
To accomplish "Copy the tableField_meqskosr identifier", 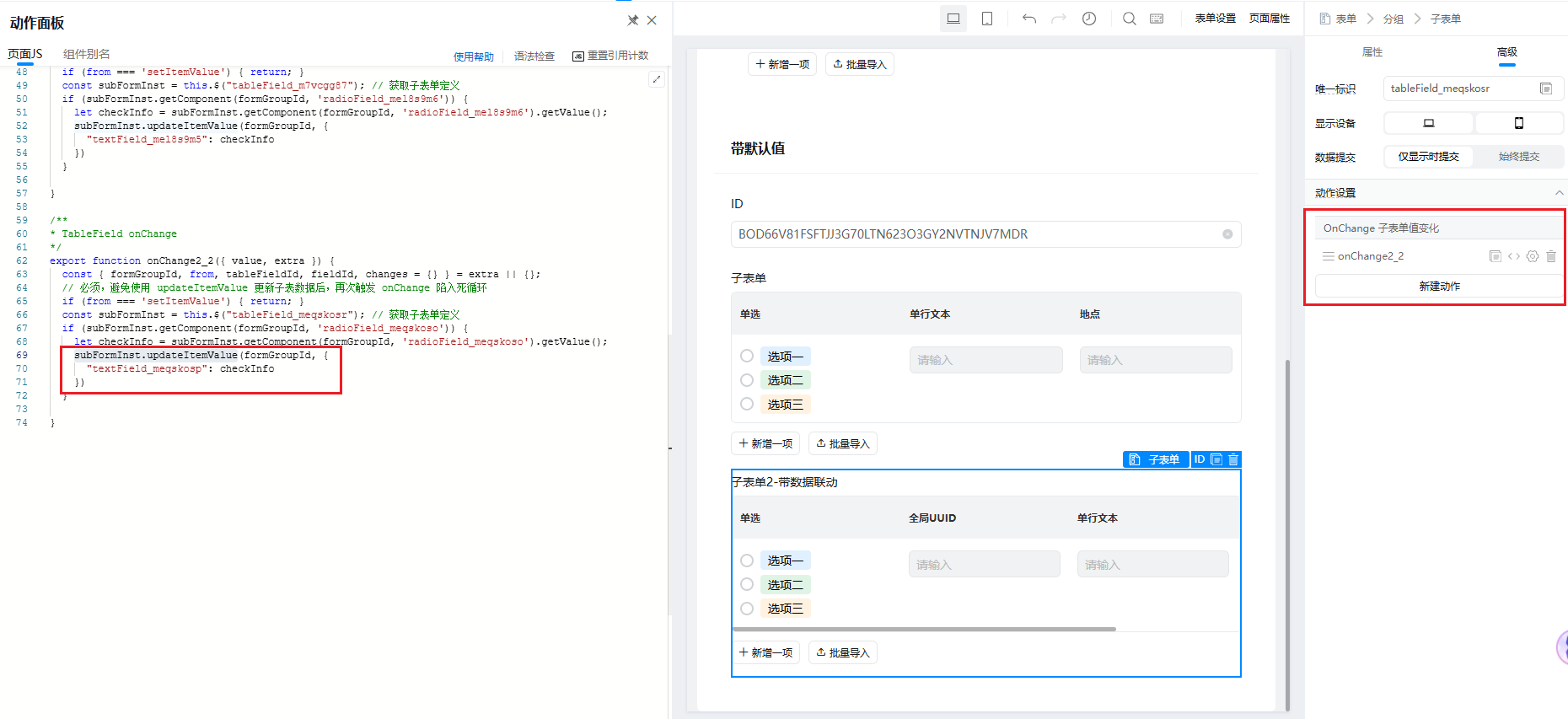I will (x=1546, y=89).
